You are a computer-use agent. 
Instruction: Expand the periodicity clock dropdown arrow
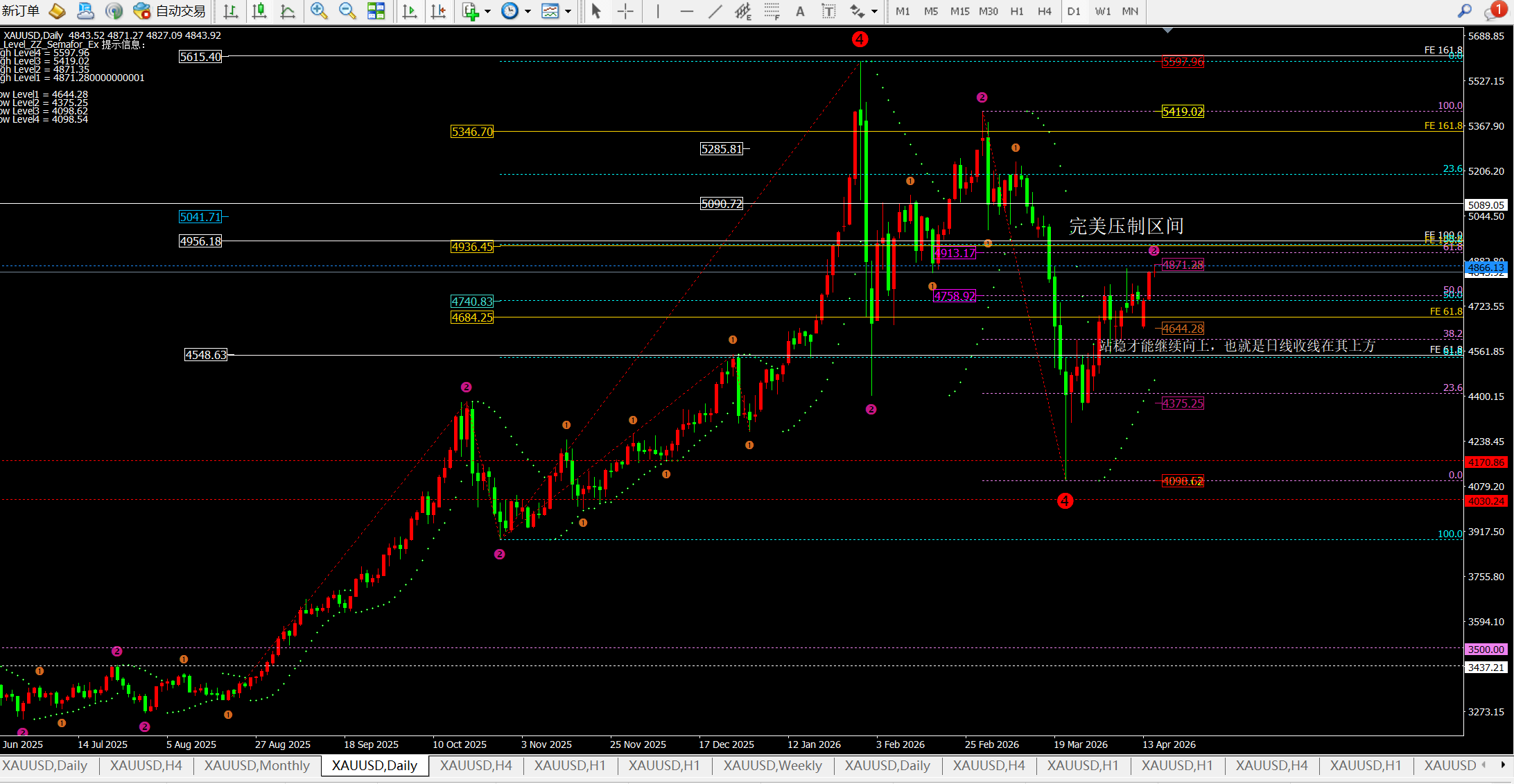click(528, 12)
